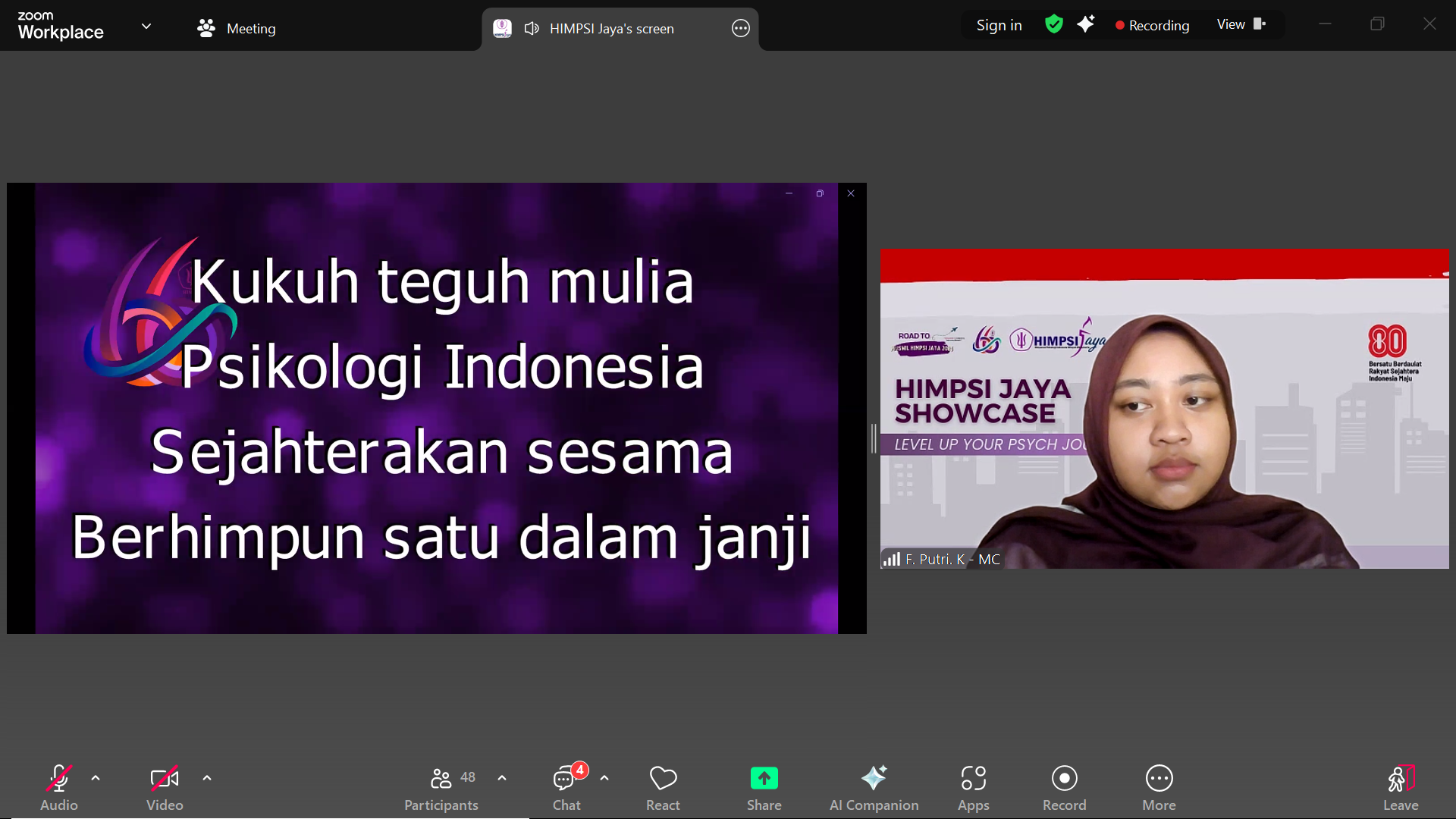This screenshot has width=1456, height=819.
Task: Close the Zoom window
Action: 1429,24
